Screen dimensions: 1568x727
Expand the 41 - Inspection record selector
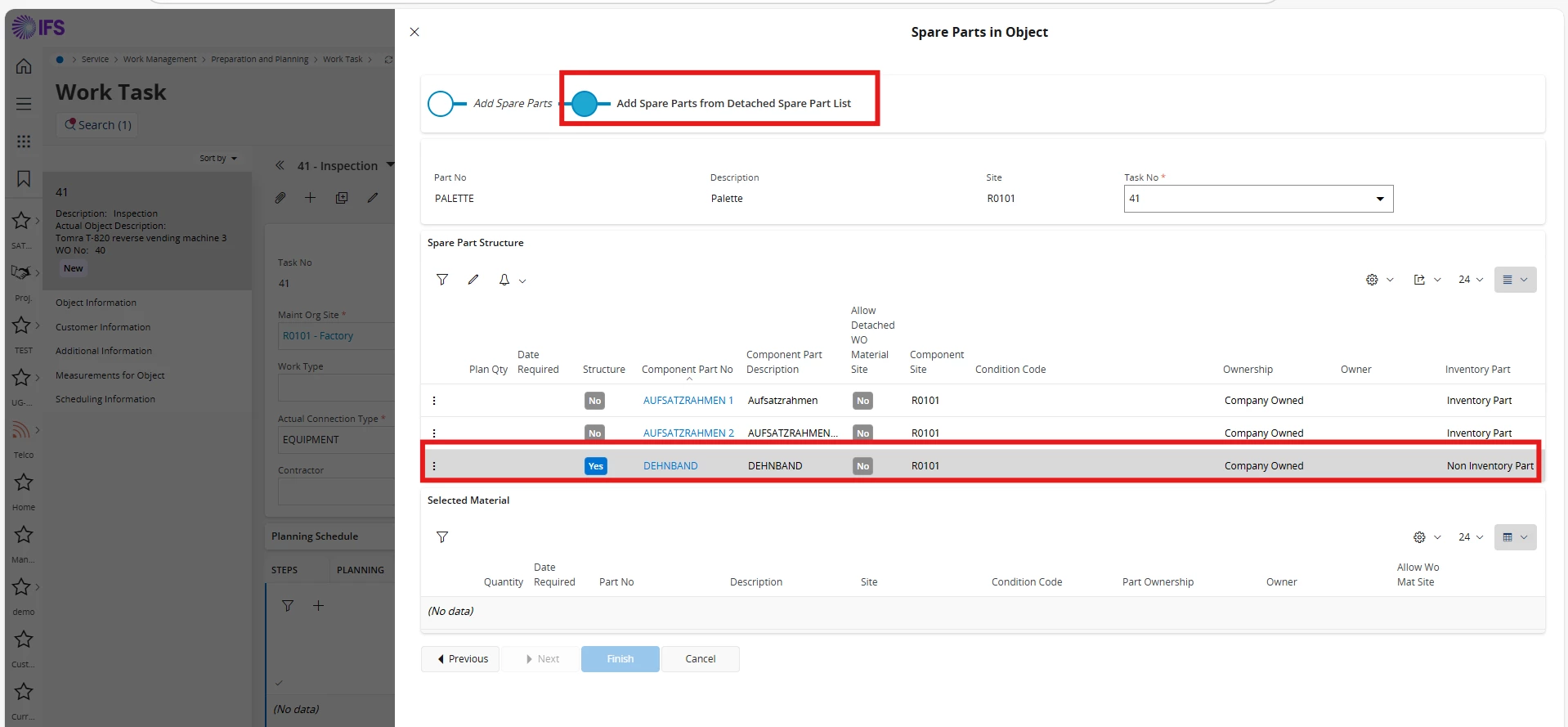[x=390, y=165]
